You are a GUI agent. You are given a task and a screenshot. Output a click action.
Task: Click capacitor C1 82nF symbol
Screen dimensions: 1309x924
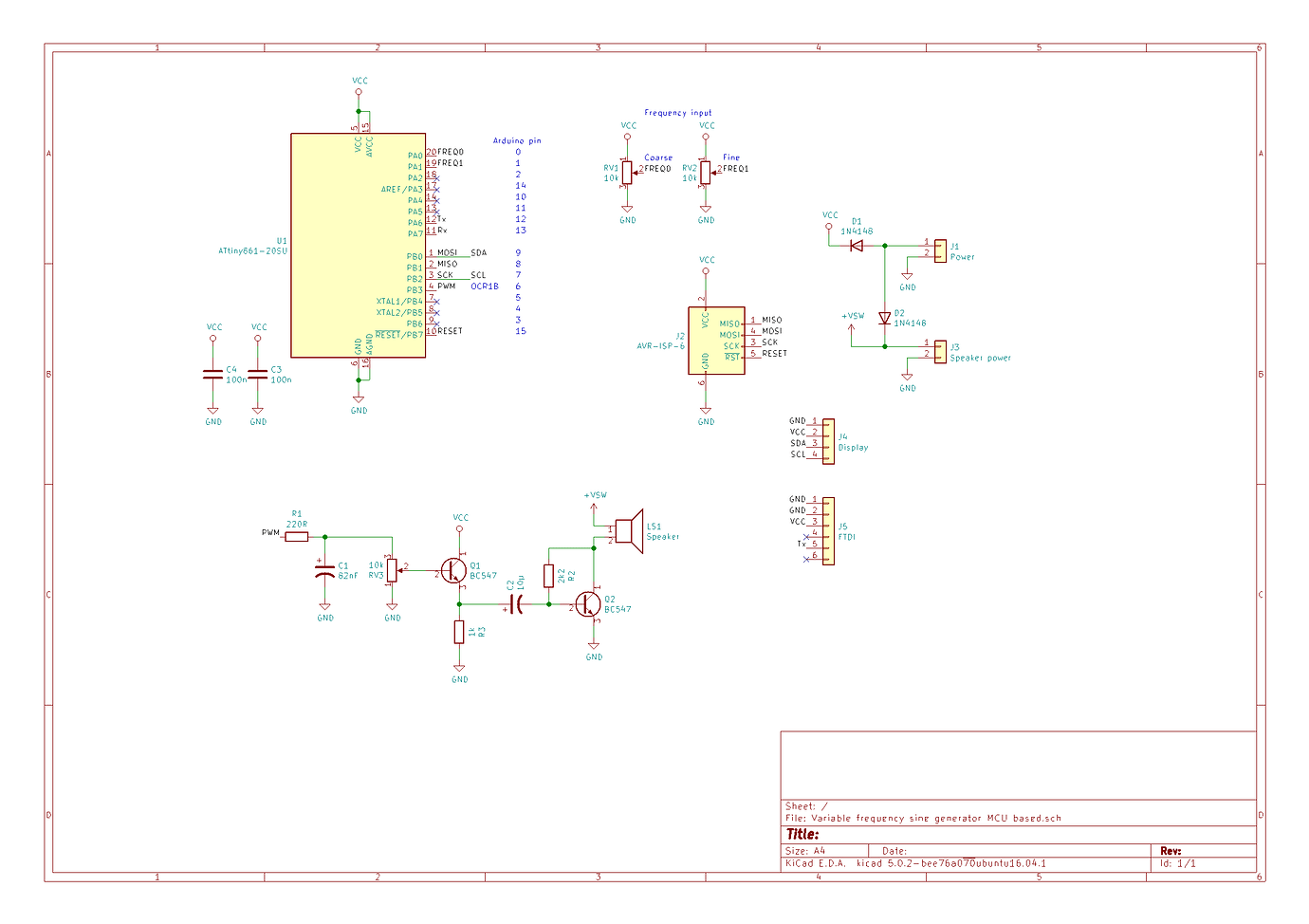[325, 569]
